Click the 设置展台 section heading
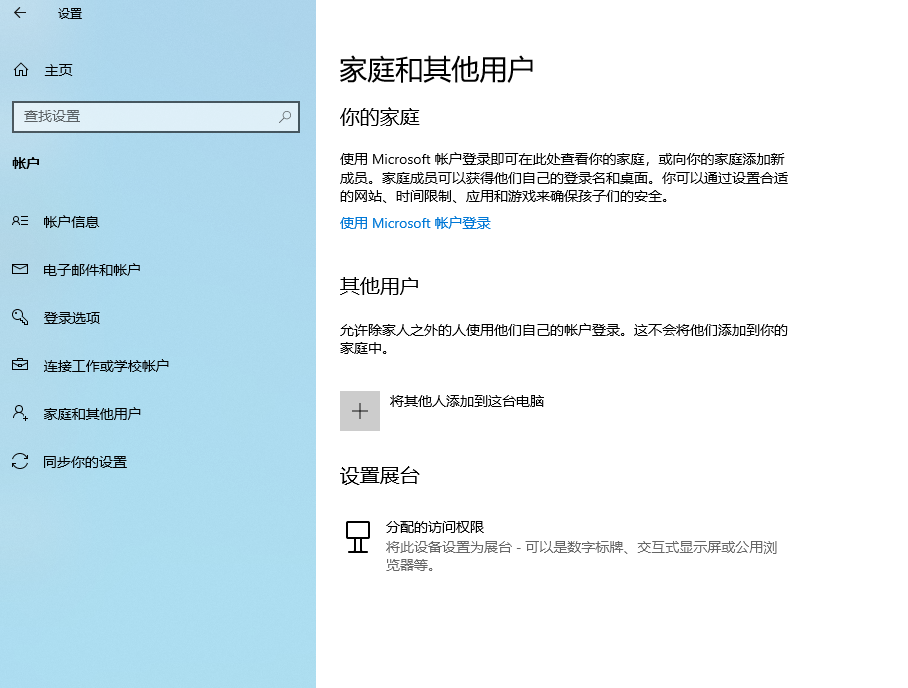908x688 pixels. [x=379, y=476]
